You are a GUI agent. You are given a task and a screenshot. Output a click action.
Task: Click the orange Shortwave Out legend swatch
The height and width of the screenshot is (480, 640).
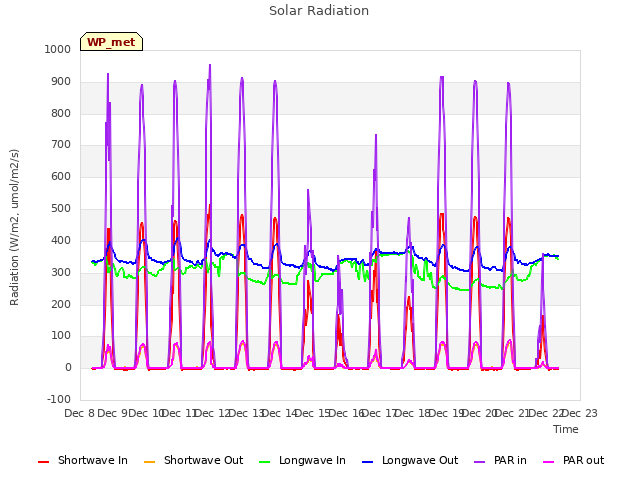click(150, 462)
